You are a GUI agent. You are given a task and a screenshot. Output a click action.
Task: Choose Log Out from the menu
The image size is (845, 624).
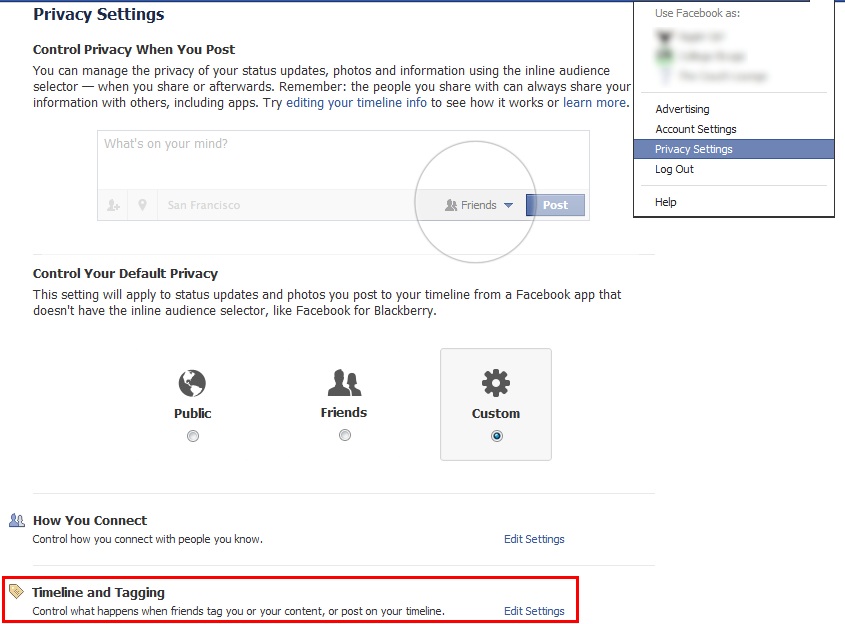tap(674, 169)
